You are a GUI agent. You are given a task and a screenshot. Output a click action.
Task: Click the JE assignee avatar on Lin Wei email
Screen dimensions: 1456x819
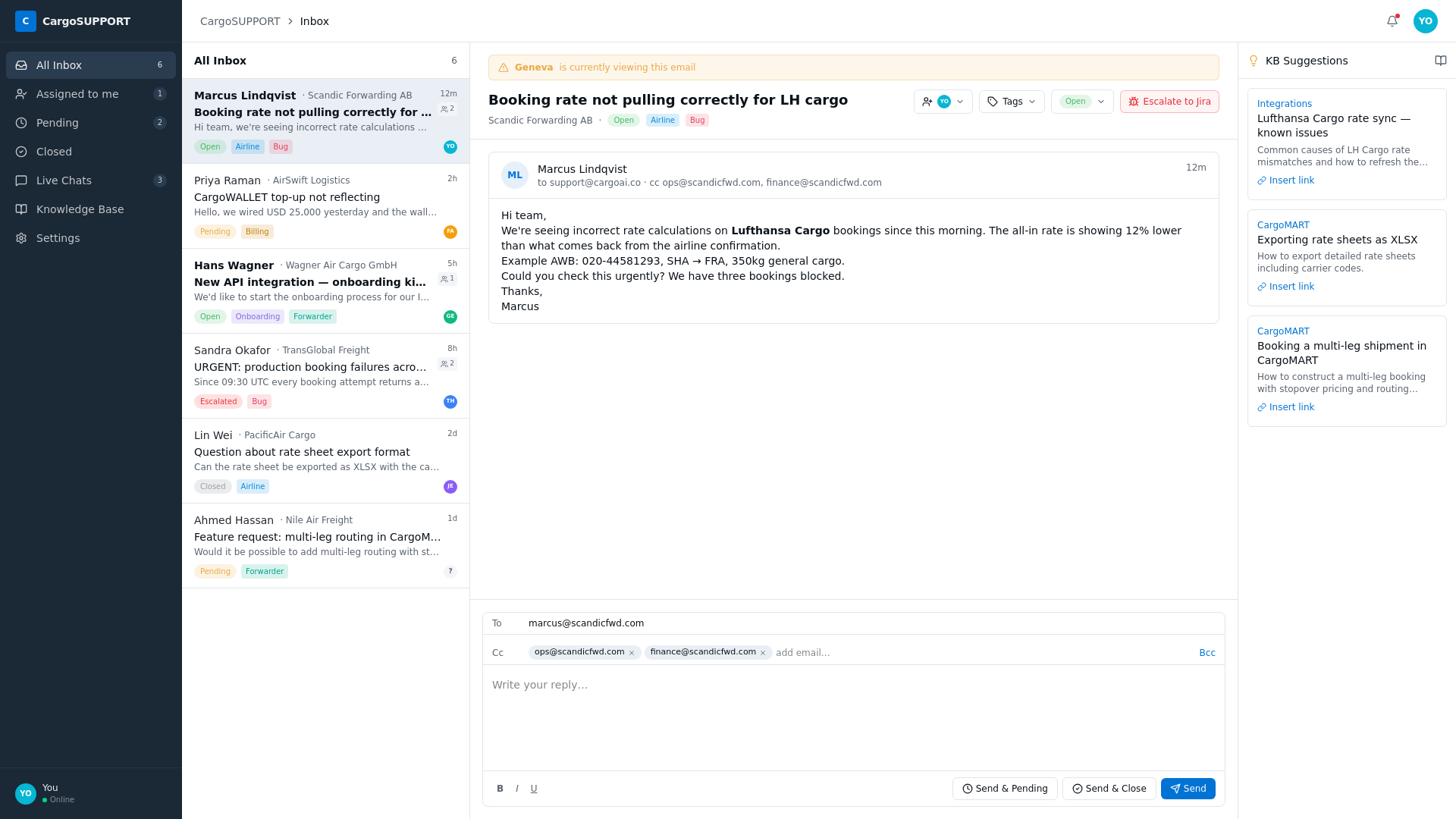pyautogui.click(x=450, y=487)
